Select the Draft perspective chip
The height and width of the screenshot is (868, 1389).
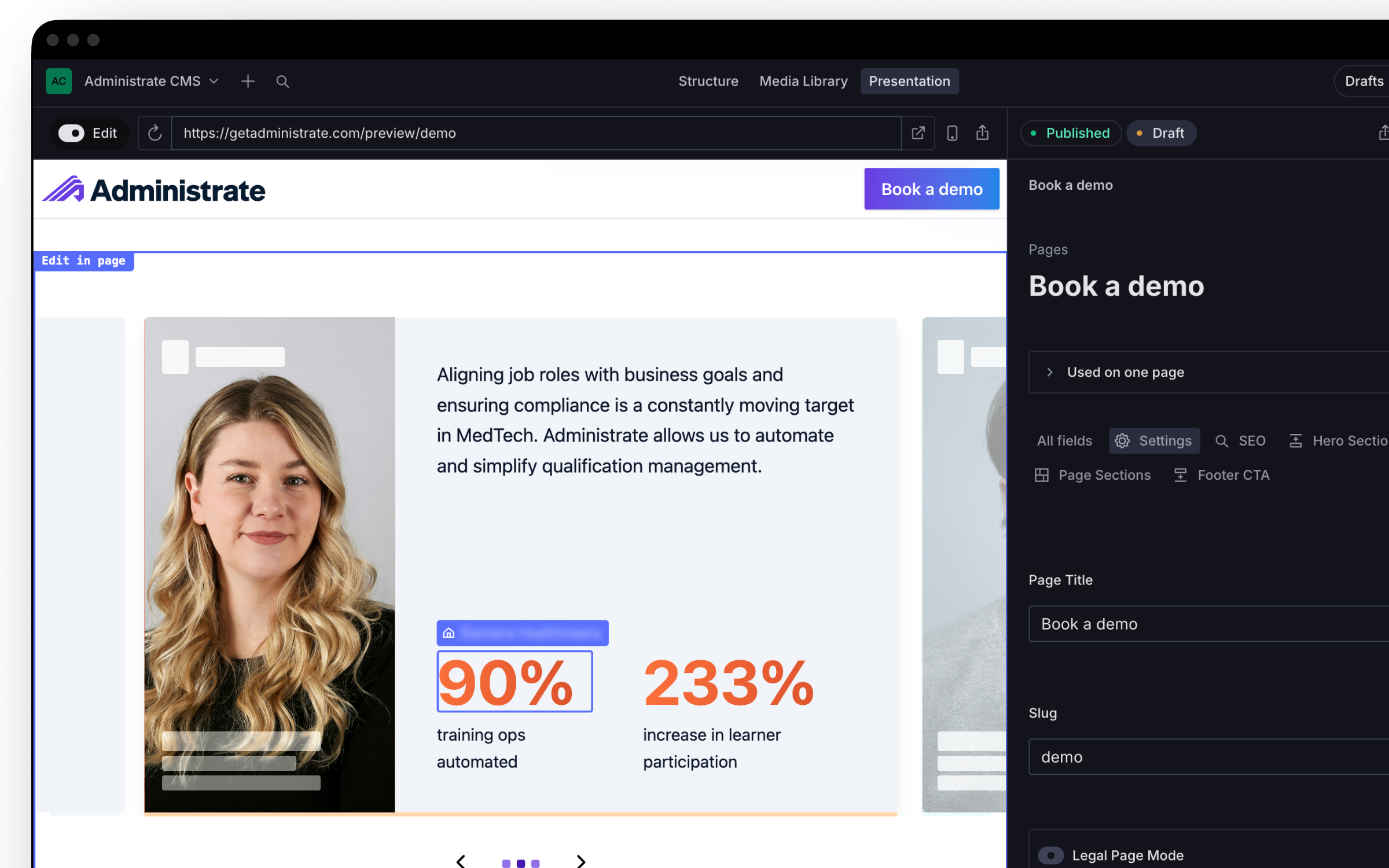1161,133
